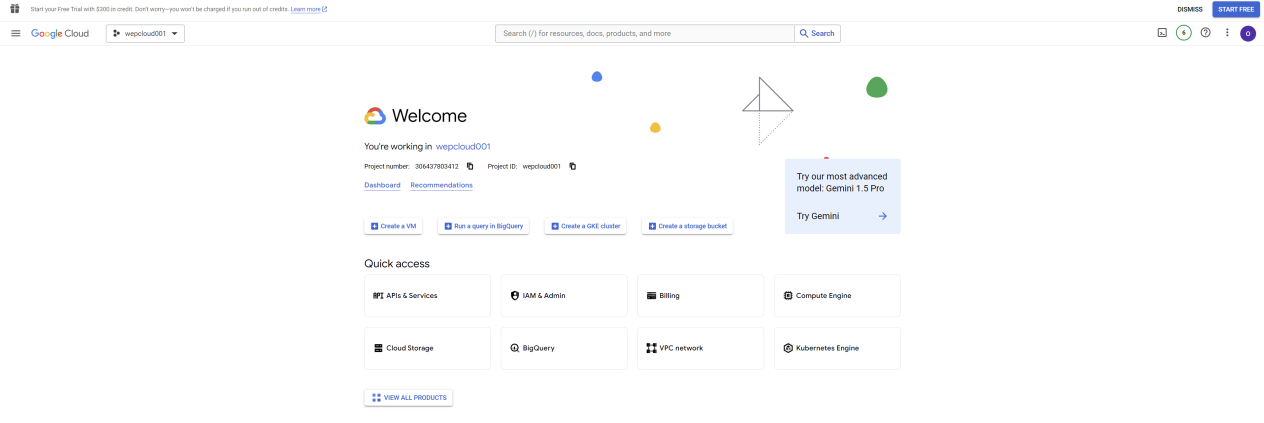This screenshot has height=423, width=1264.
Task: Click the Google Cloud logo beside Welcome
Action: click(x=375, y=116)
